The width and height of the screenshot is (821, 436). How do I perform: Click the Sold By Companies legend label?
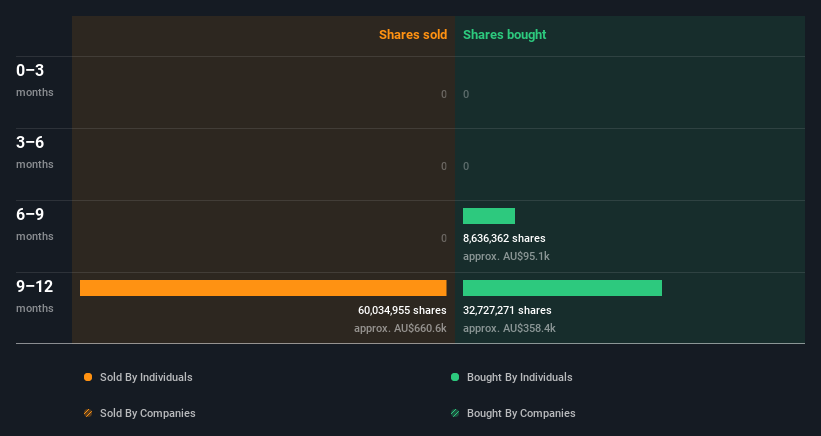click(148, 413)
